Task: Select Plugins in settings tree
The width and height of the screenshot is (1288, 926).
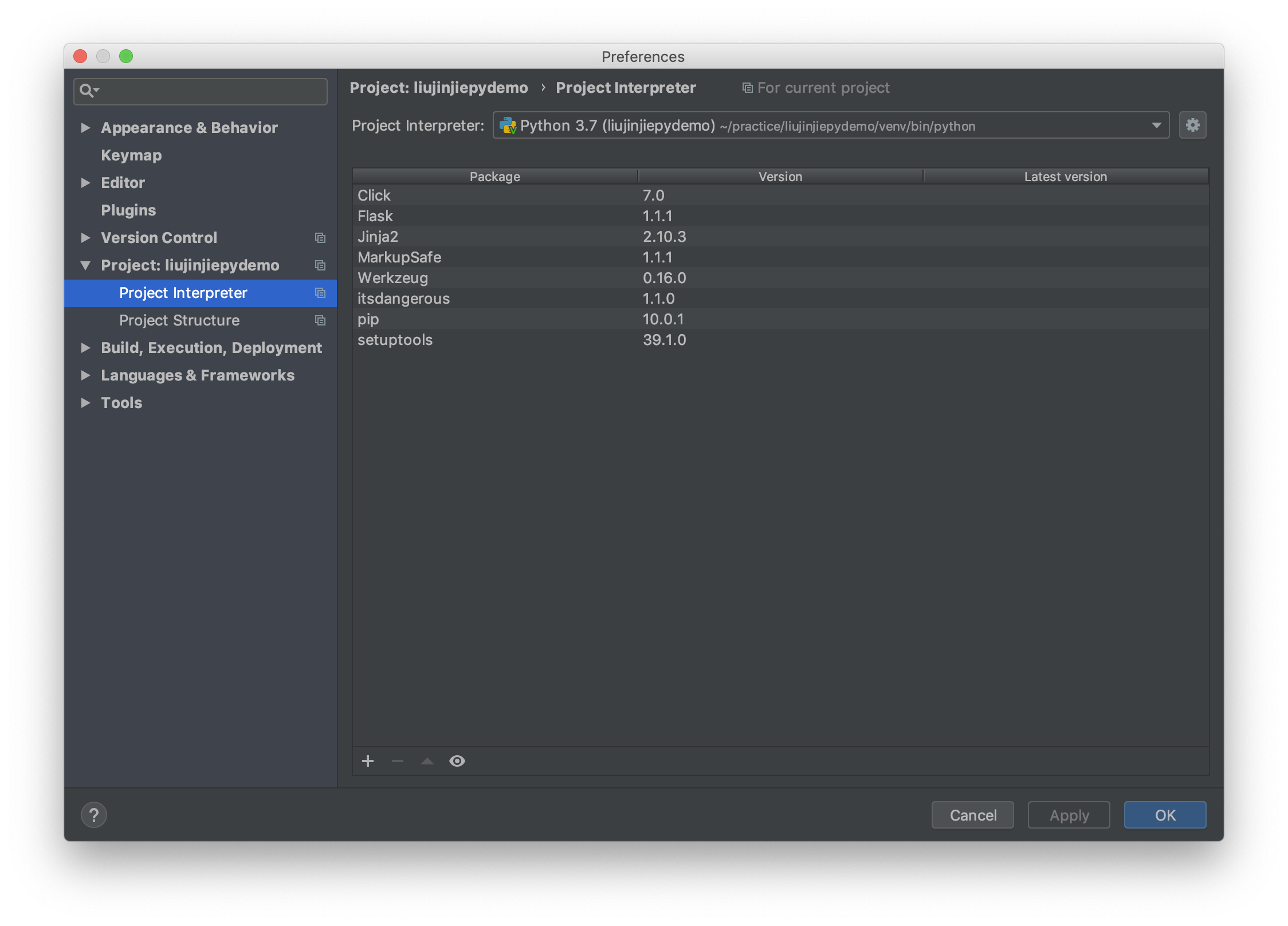Action: click(x=128, y=210)
